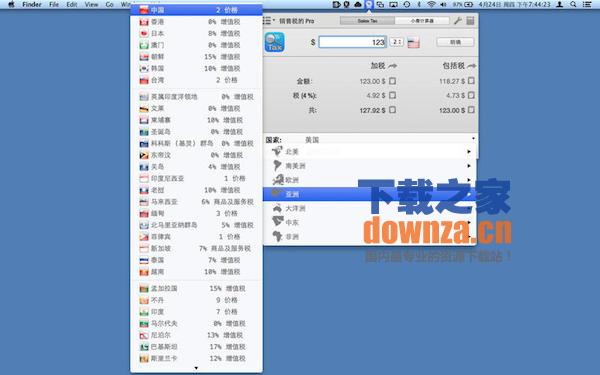Choose 澳门 0% 增值税 entry
Image resolution: width=600 pixels, height=375 pixels.
pyautogui.click(x=196, y=45)
